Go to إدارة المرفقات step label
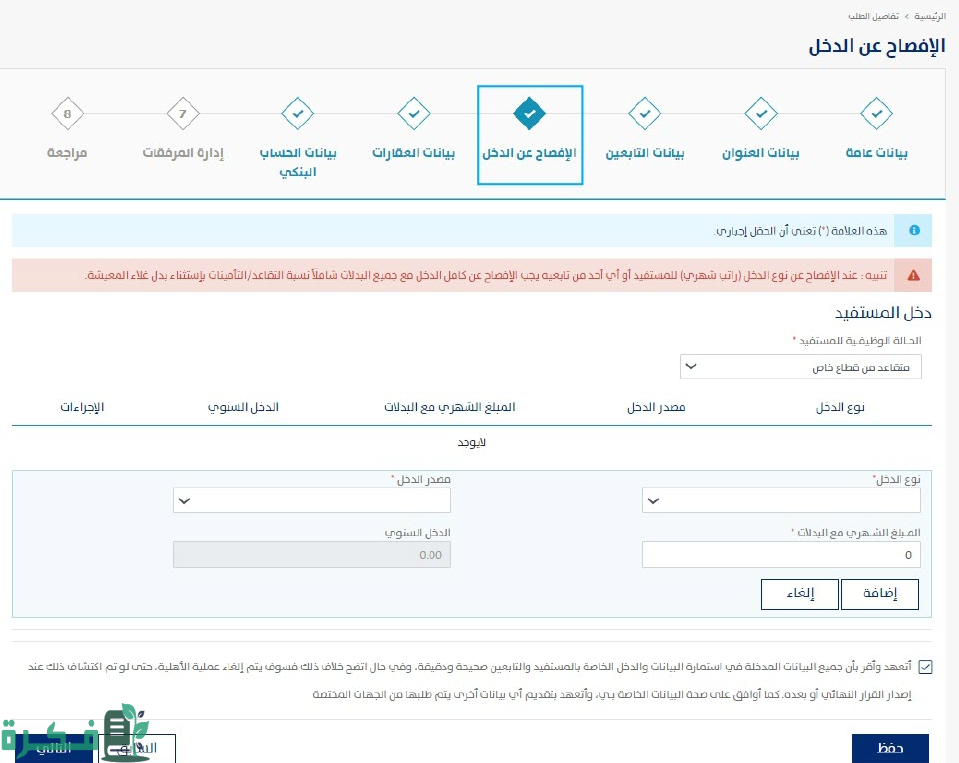Image resolution: width=959 pixels, height=763 pixels. (183, 153)
